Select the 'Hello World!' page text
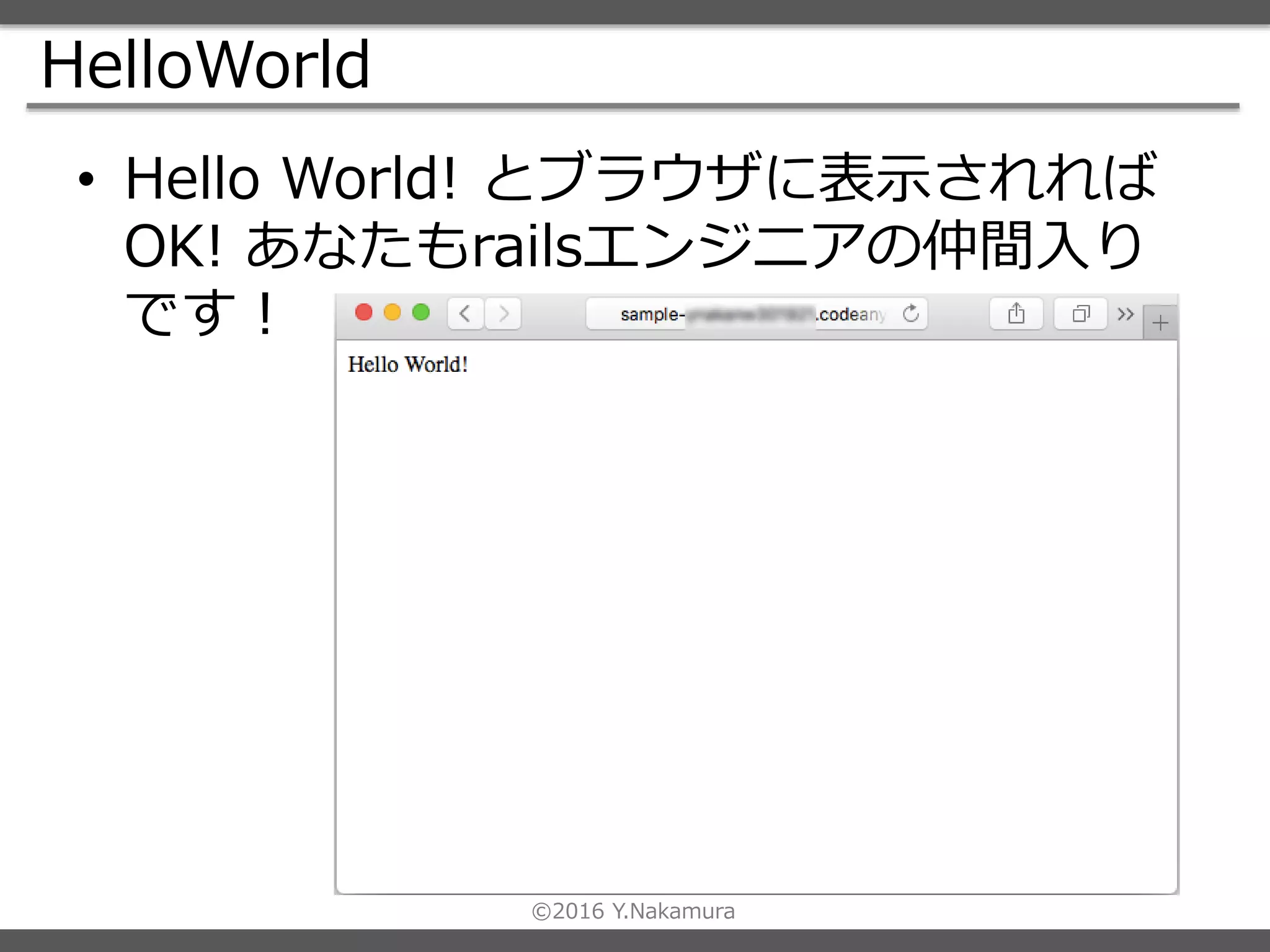The height and width of the screenshot is (952, 1270). 407,364
